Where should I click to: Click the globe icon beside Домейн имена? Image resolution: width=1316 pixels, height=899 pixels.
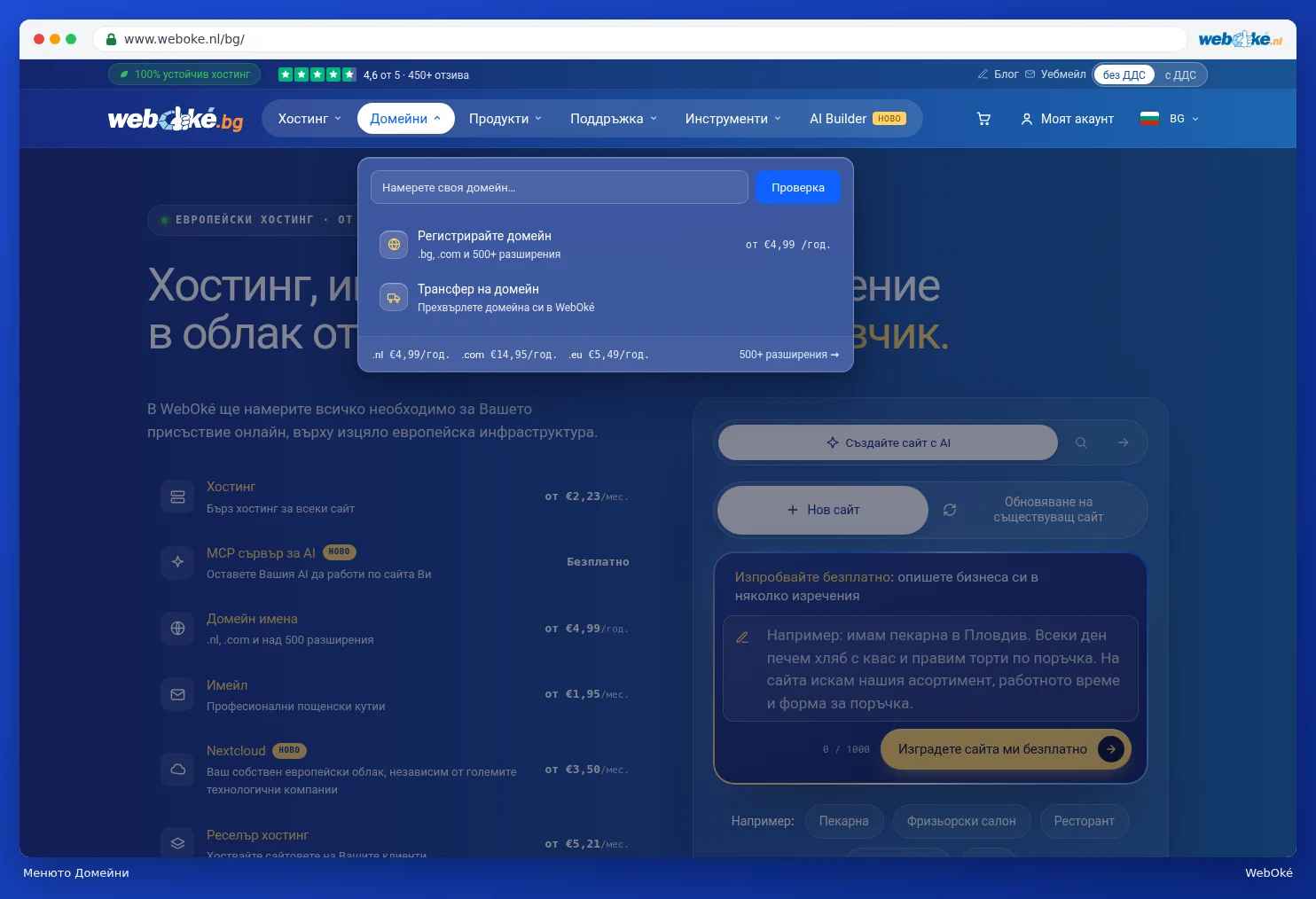point(177,629)
